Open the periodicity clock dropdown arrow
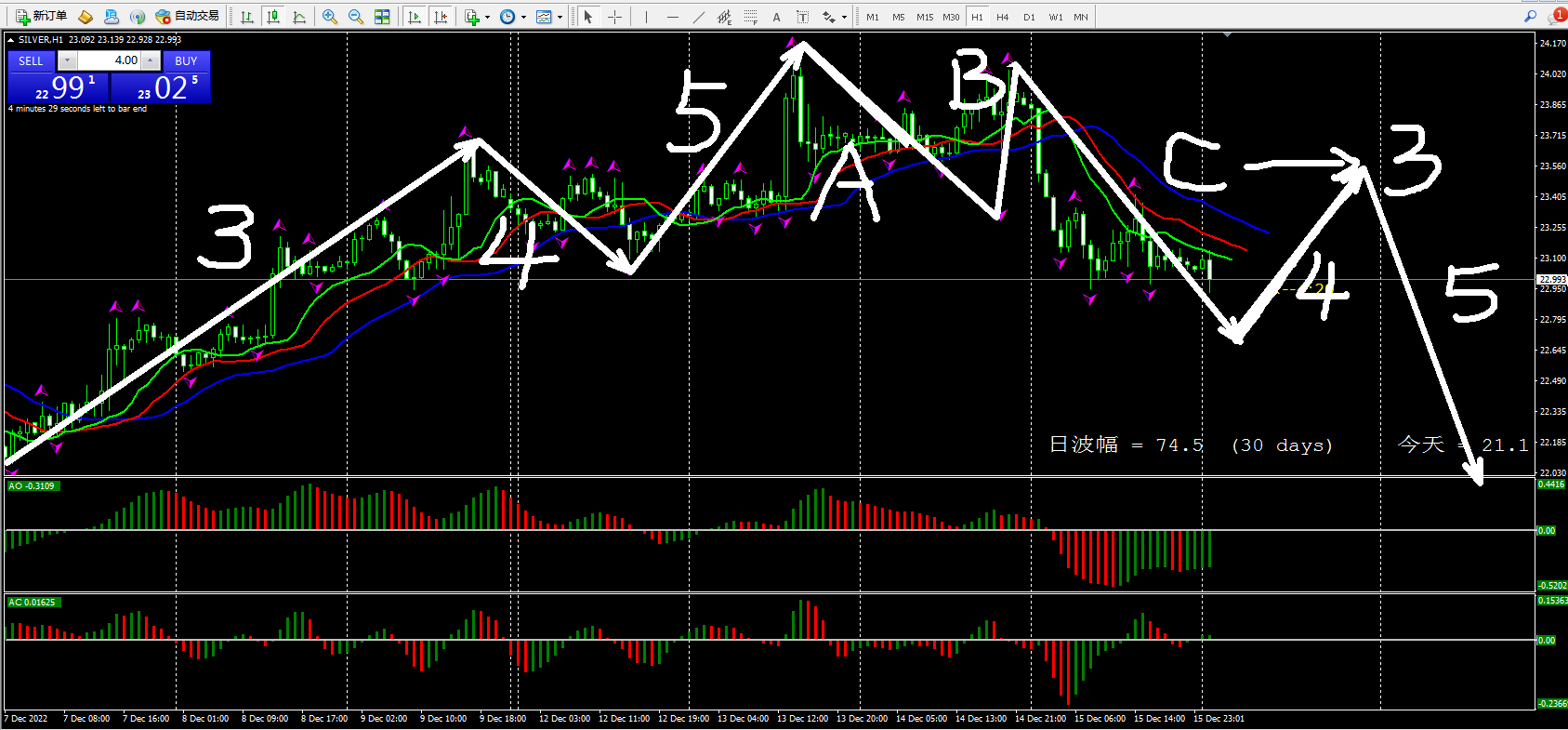1568x730 pixels. pyautogui.click(x=523, y=17)
